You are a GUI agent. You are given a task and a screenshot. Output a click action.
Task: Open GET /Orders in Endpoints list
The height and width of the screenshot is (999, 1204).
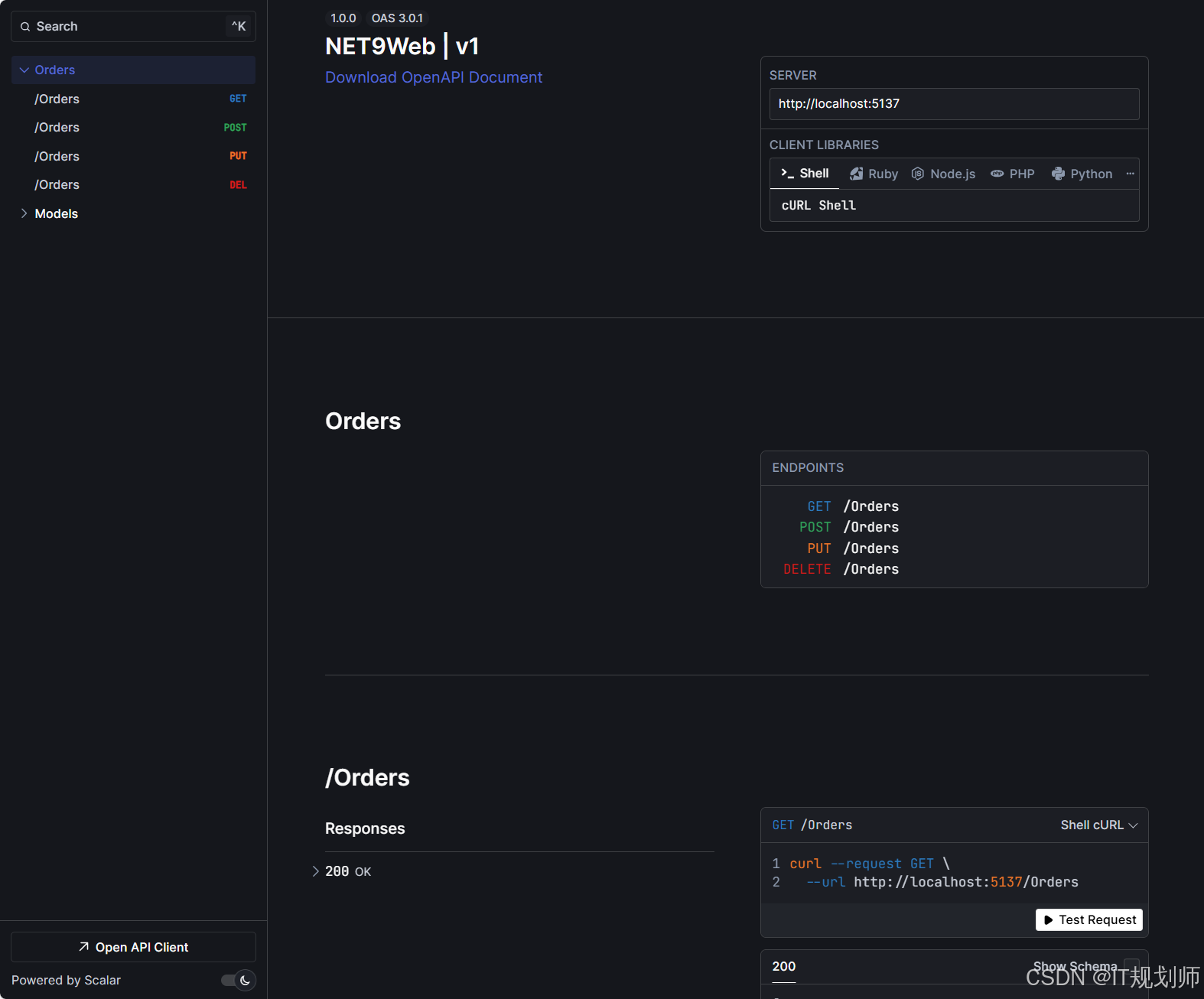(853, 506)
